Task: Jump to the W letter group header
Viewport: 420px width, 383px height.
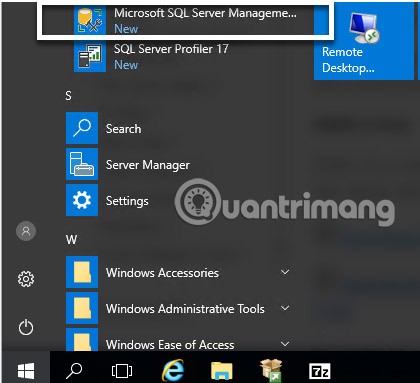Action: point(71,239)
